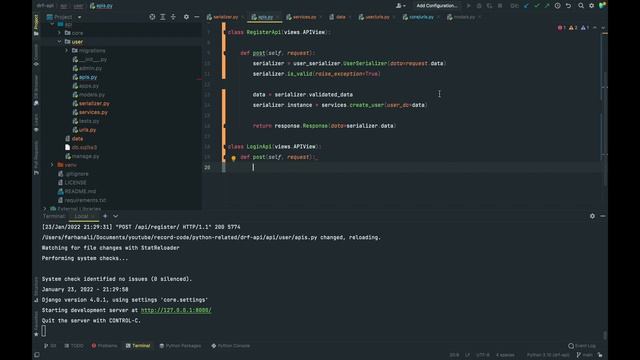640x360 pixels.
Task: Click the Select Opened File locate icon
Action: (x=152, y=17)
